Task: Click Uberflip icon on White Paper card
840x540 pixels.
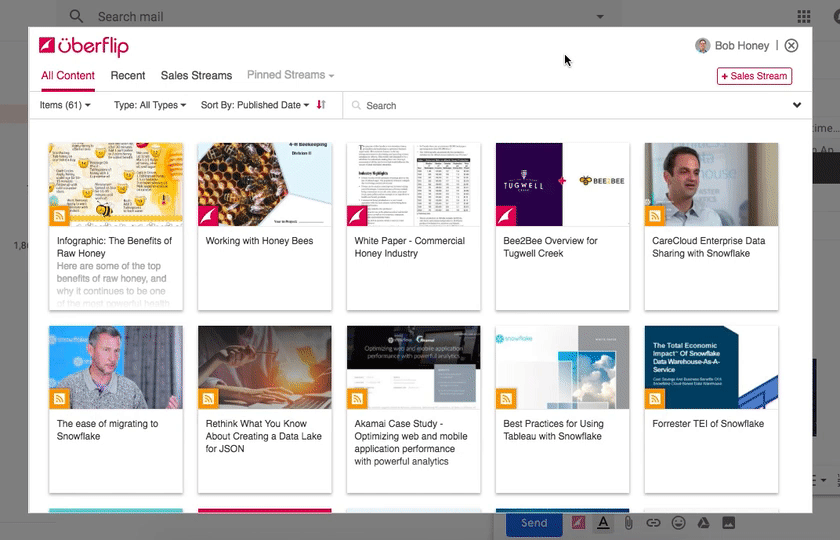Action: [x=357, y=216]
